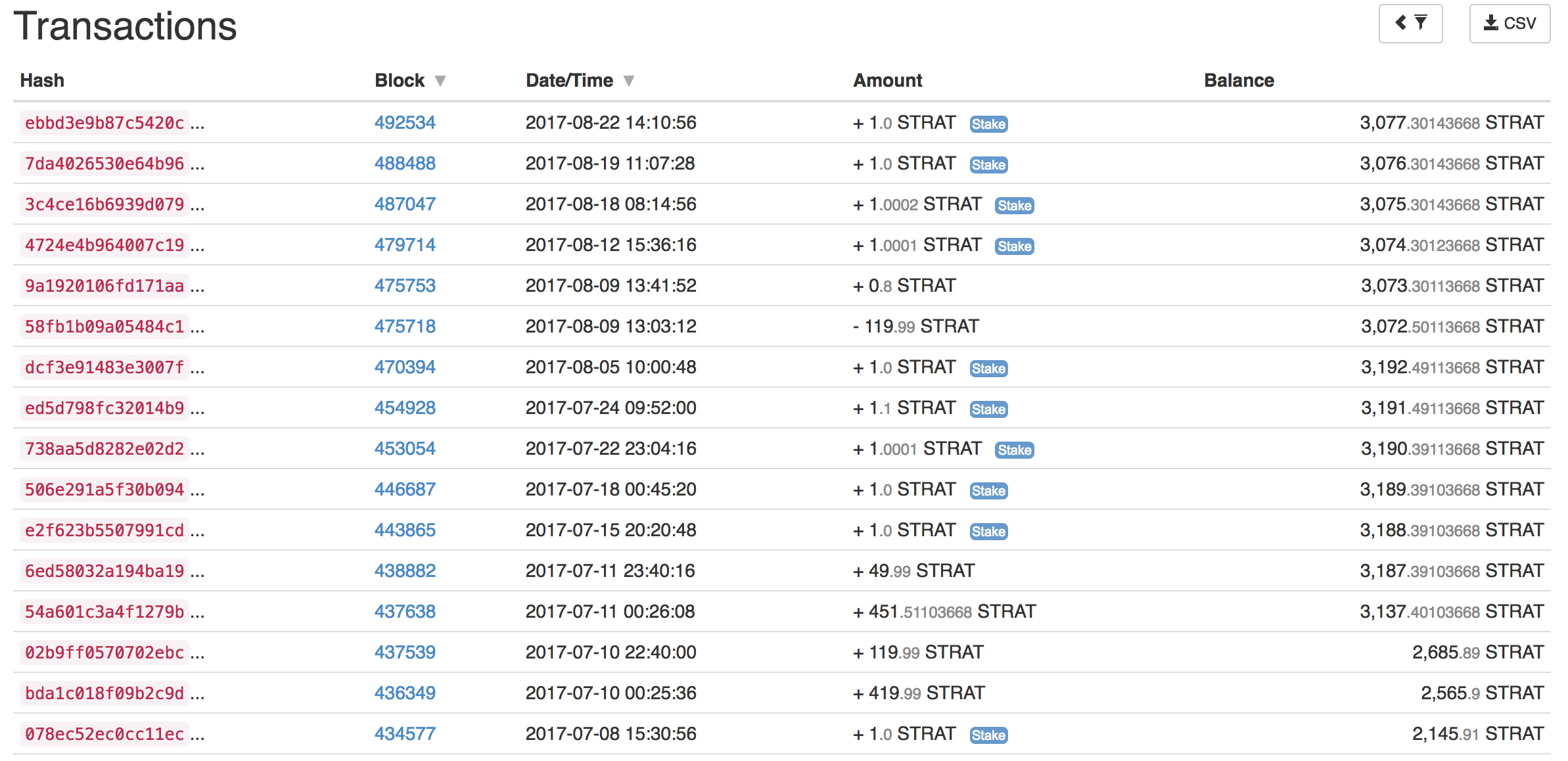Click the Amount column header

click(887, 80)
